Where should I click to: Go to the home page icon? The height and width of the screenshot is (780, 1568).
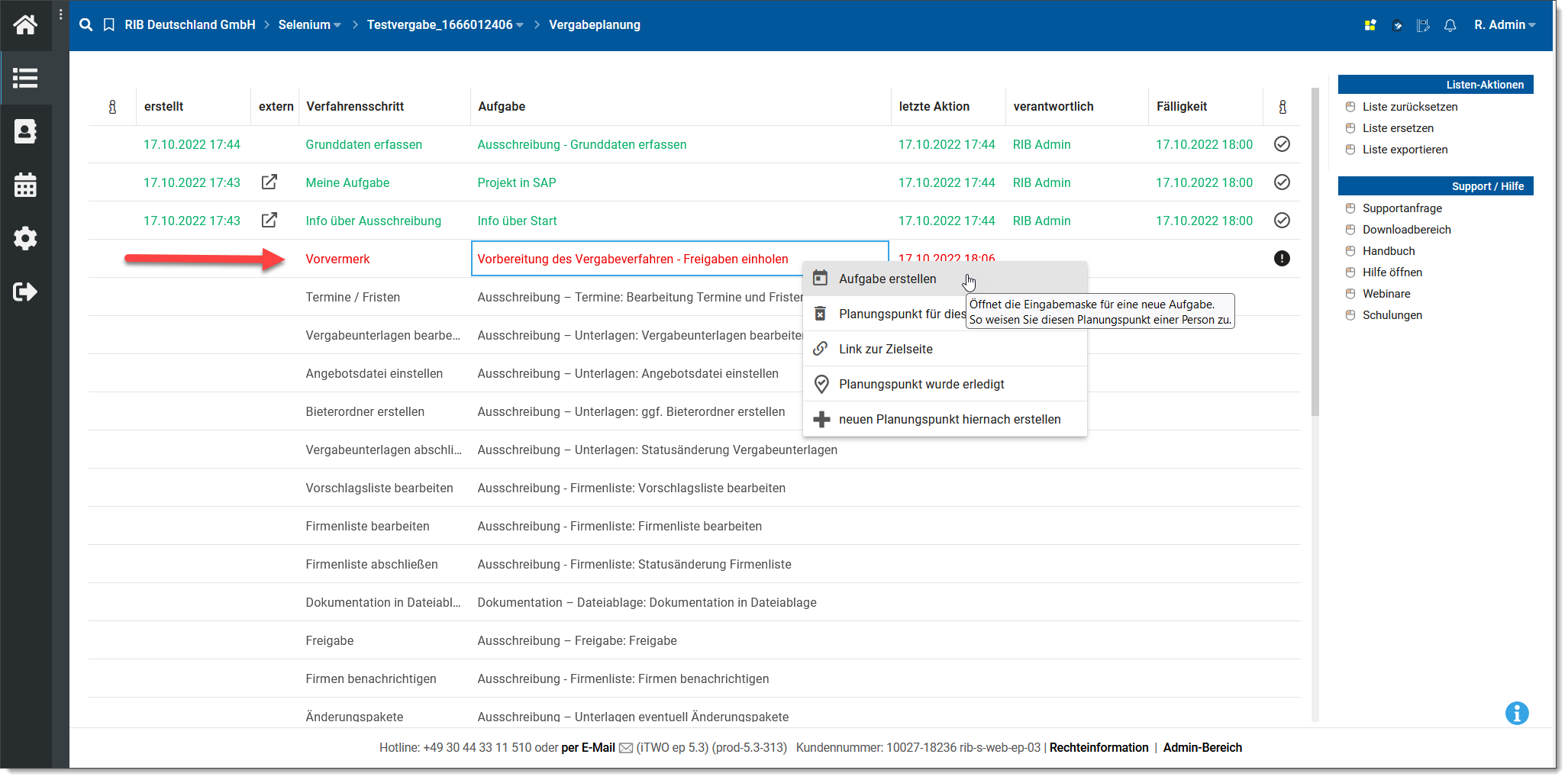(x=25, y=25)
